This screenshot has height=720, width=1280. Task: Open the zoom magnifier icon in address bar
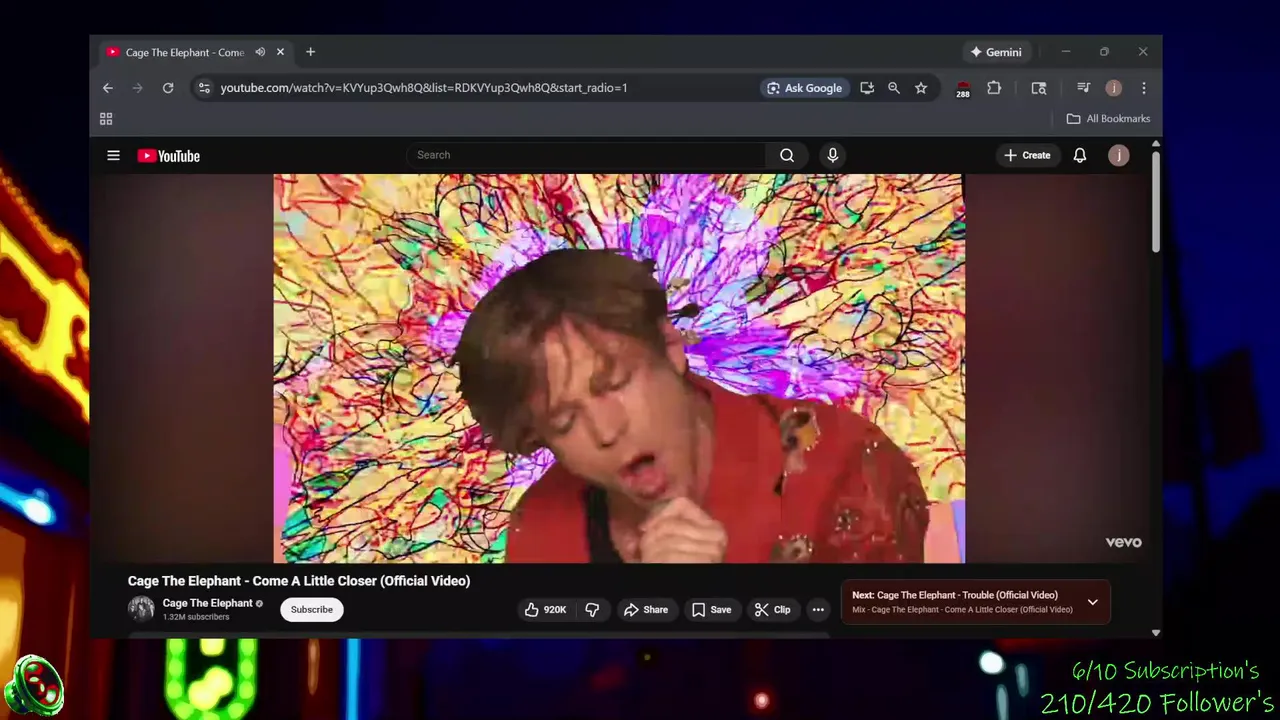894,88
